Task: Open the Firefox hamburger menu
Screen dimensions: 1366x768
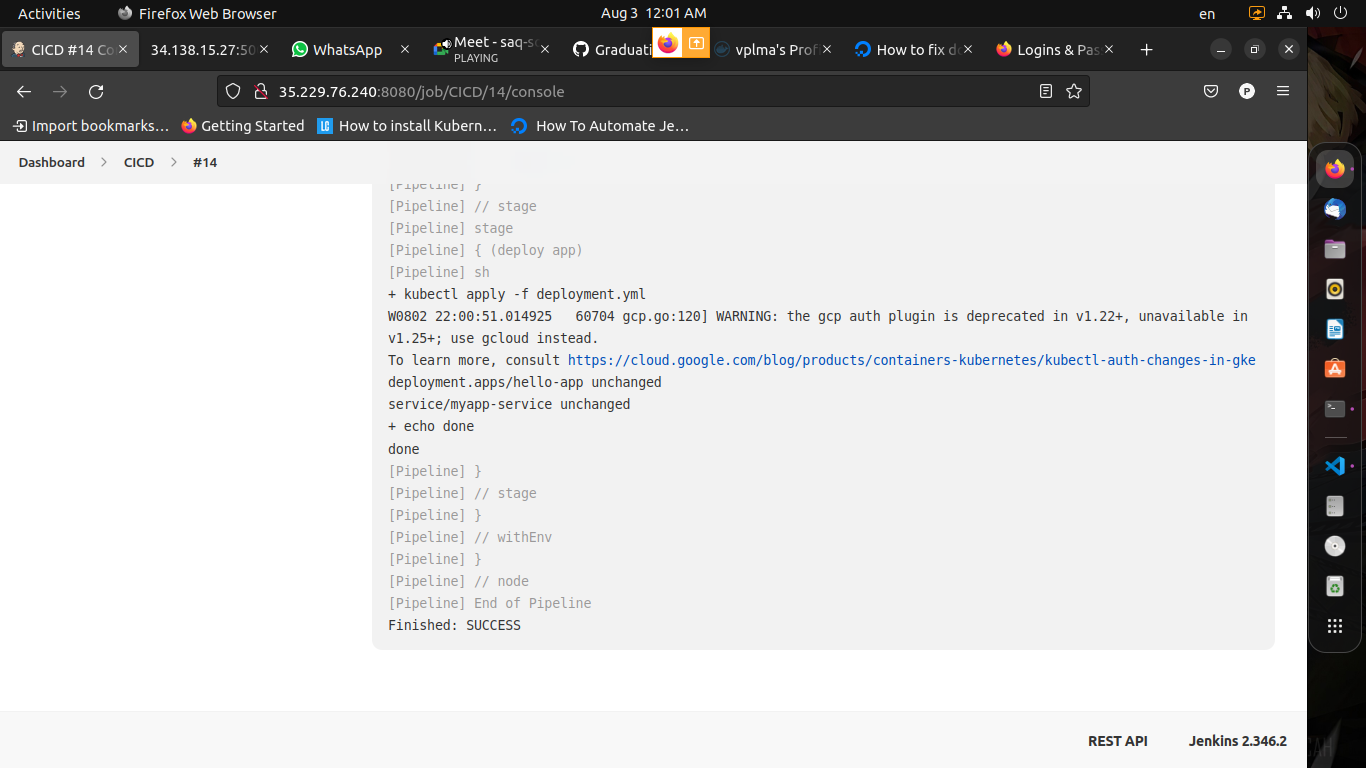Action: pos(1283,91)
